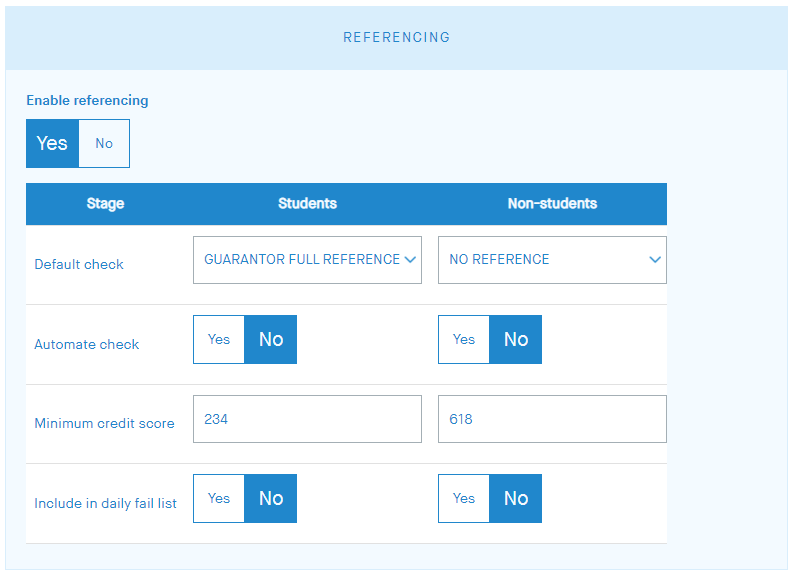Click the Stage column header
The height and width of the screenshot is (577, 794).
pos(105,204)
